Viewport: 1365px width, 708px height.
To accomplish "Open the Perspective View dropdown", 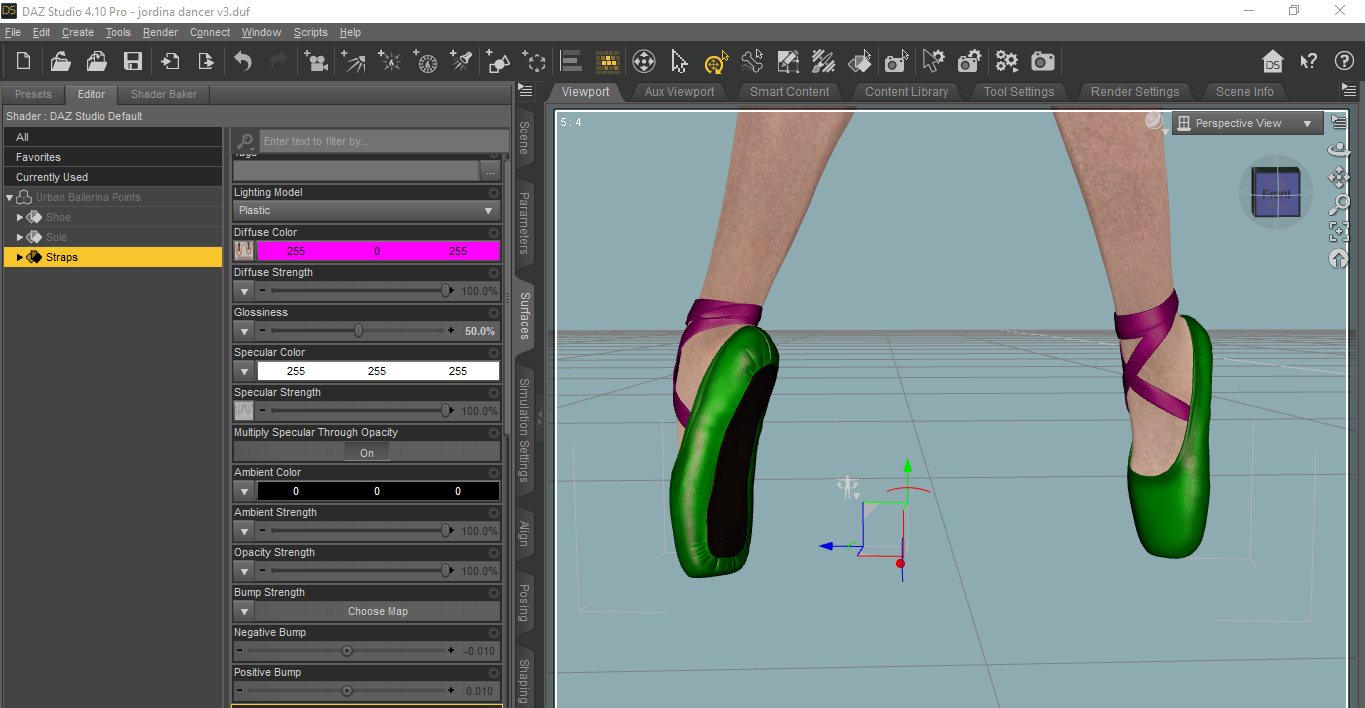I will click(1247, 123).
